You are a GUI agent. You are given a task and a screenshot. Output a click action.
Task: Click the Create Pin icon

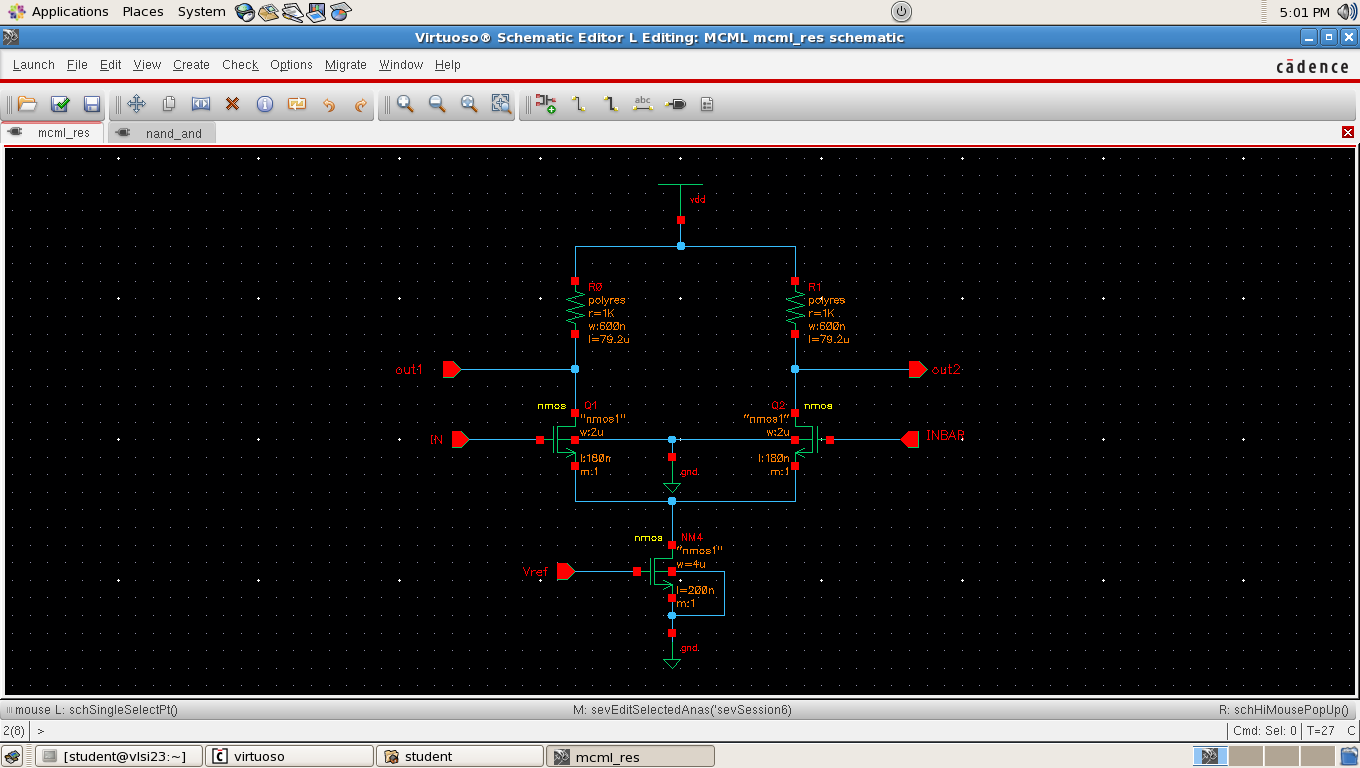pos(675,104)
